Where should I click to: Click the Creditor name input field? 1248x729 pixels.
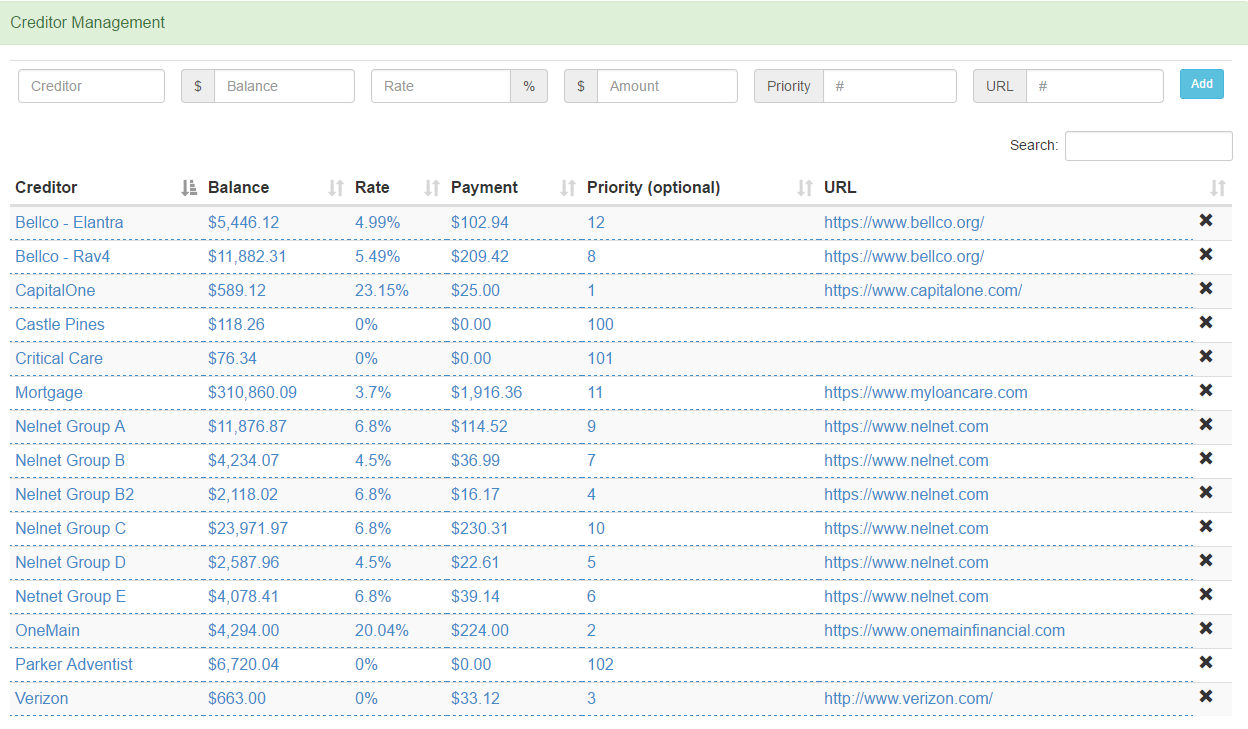[91, 86]
